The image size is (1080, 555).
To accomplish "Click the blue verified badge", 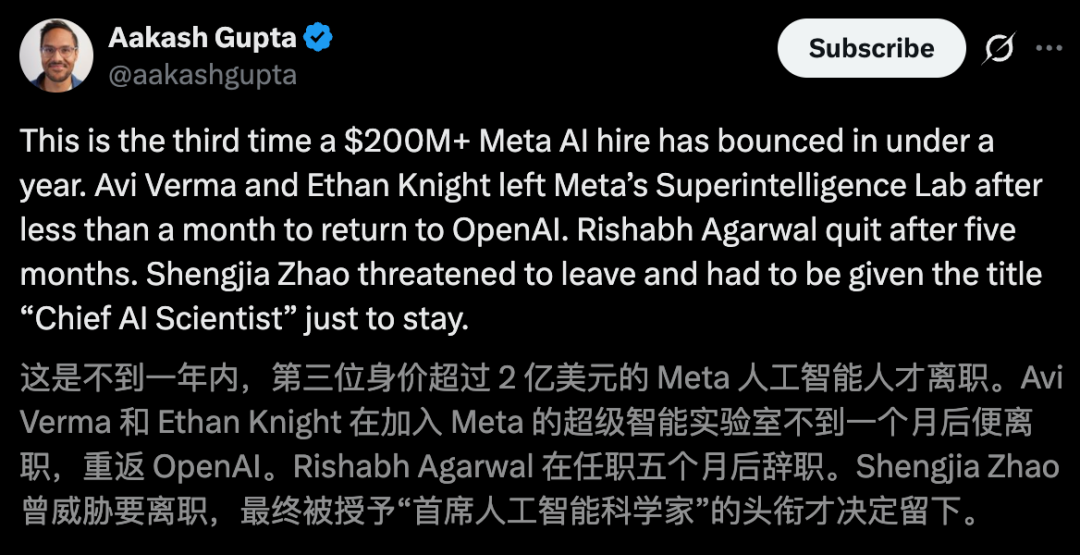I will [x=319, y=39].
